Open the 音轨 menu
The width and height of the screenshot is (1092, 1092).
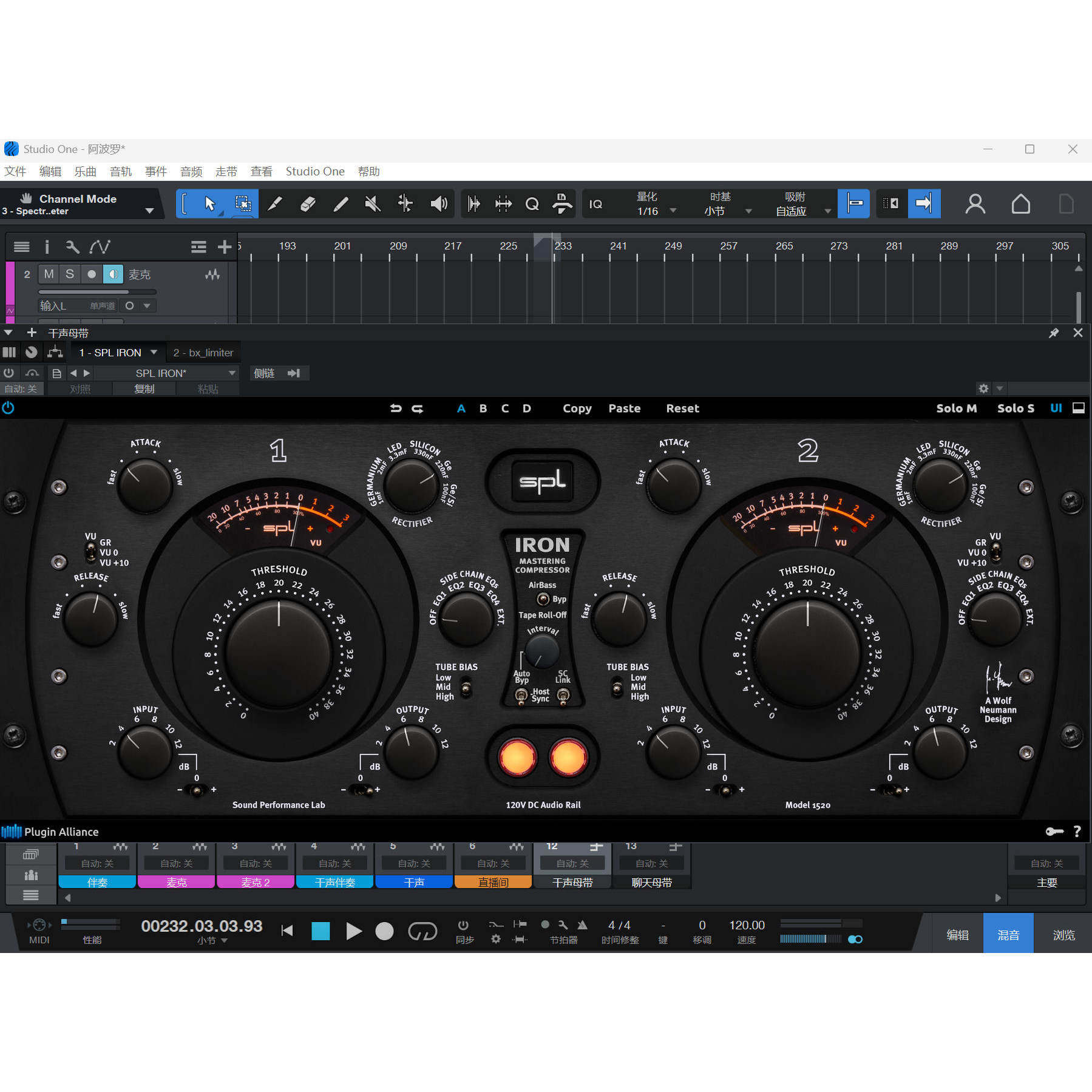121,172
